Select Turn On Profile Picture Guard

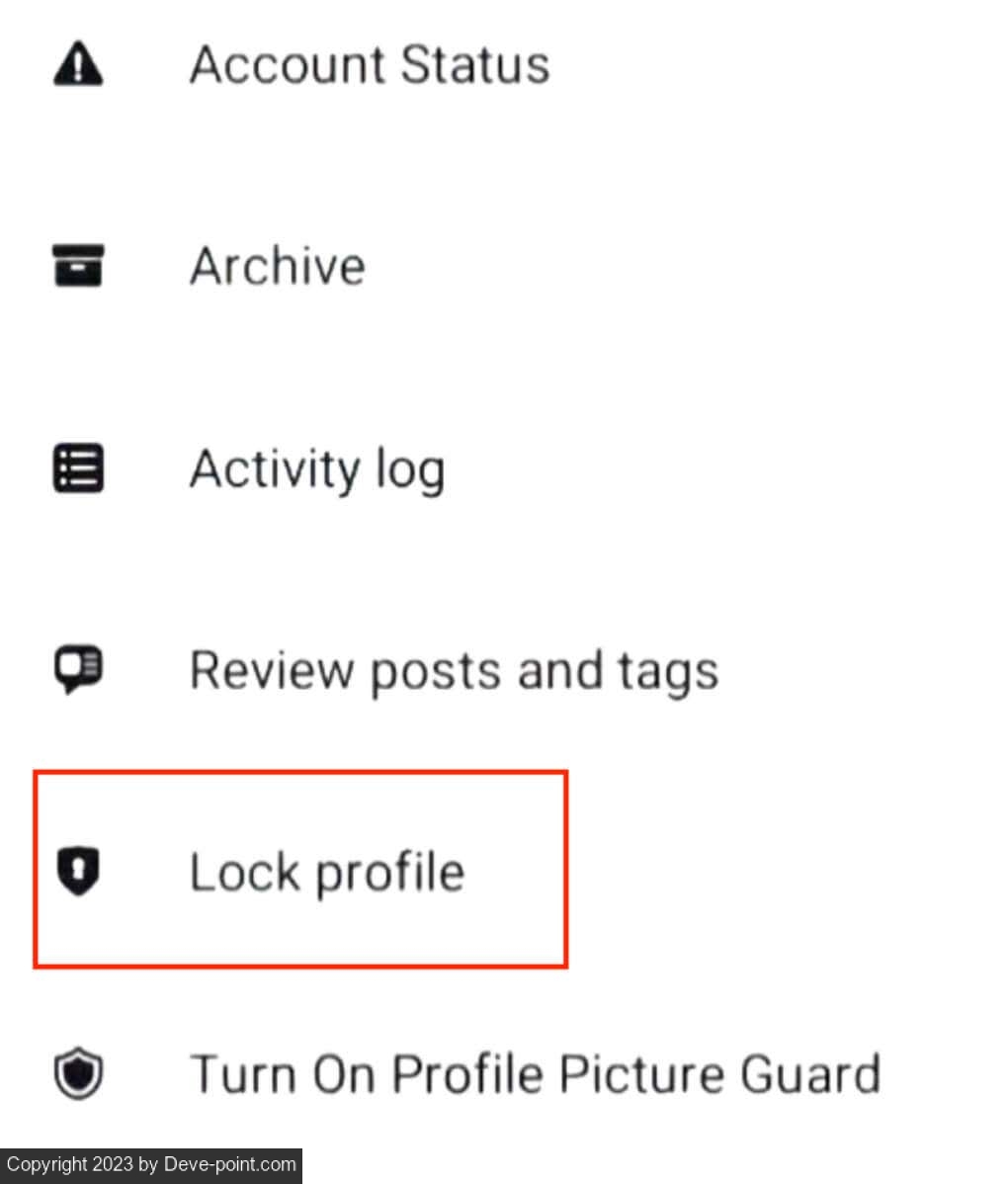[x=534, y=1074]
